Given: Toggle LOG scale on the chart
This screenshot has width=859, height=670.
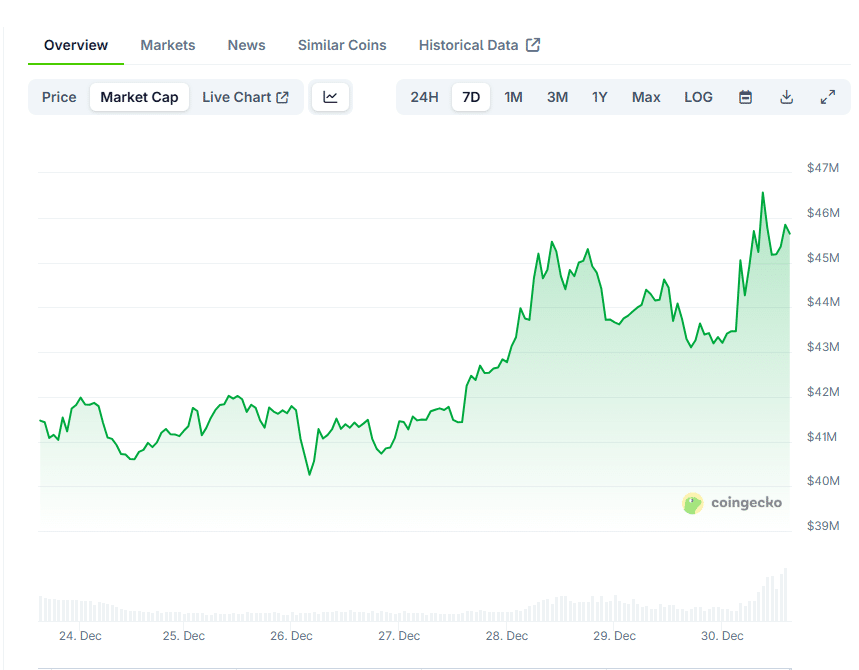Looking at the screenshot, I should [x=698, y=97].
